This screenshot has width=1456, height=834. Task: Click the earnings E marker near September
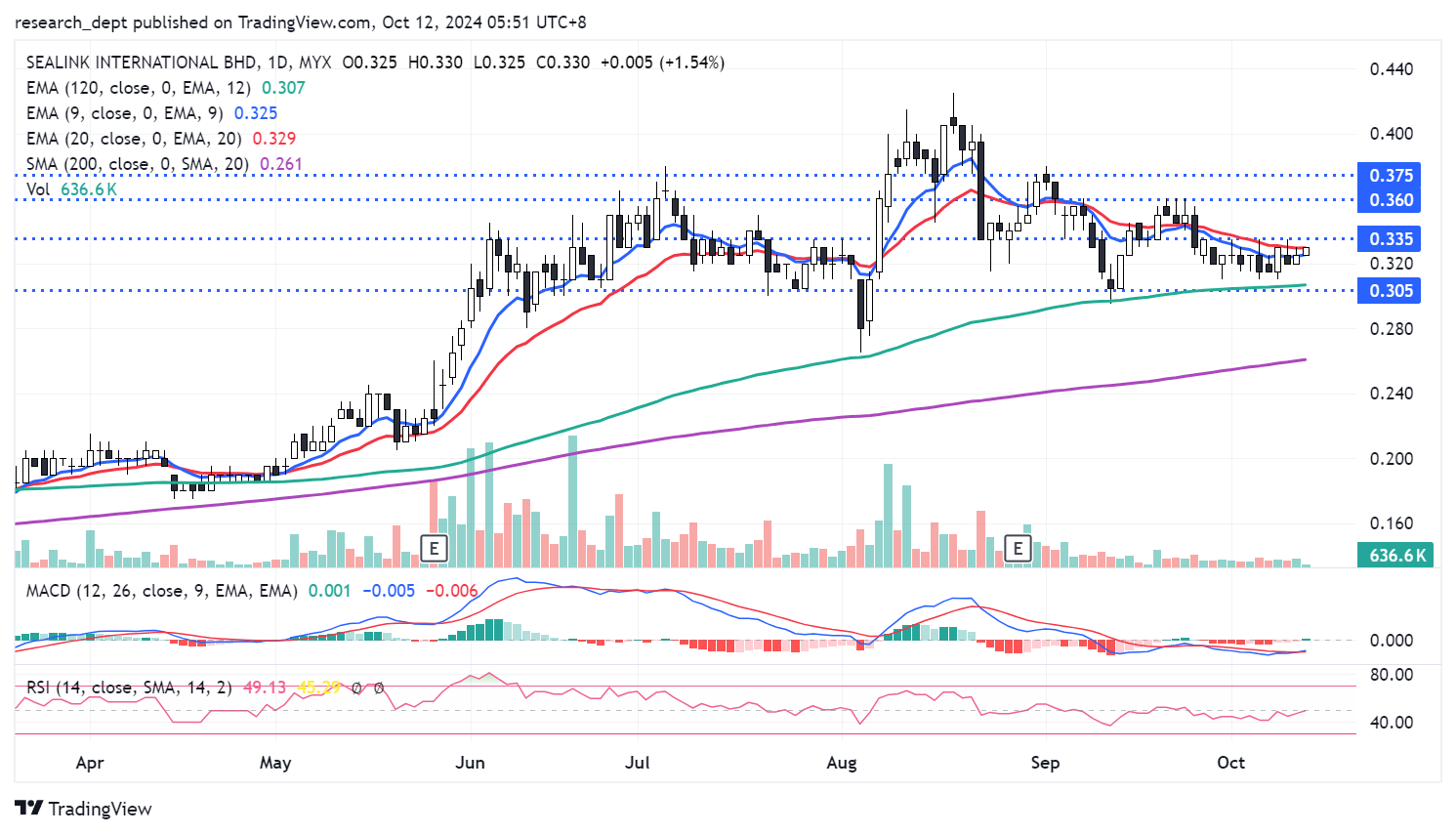(1018, 548)
